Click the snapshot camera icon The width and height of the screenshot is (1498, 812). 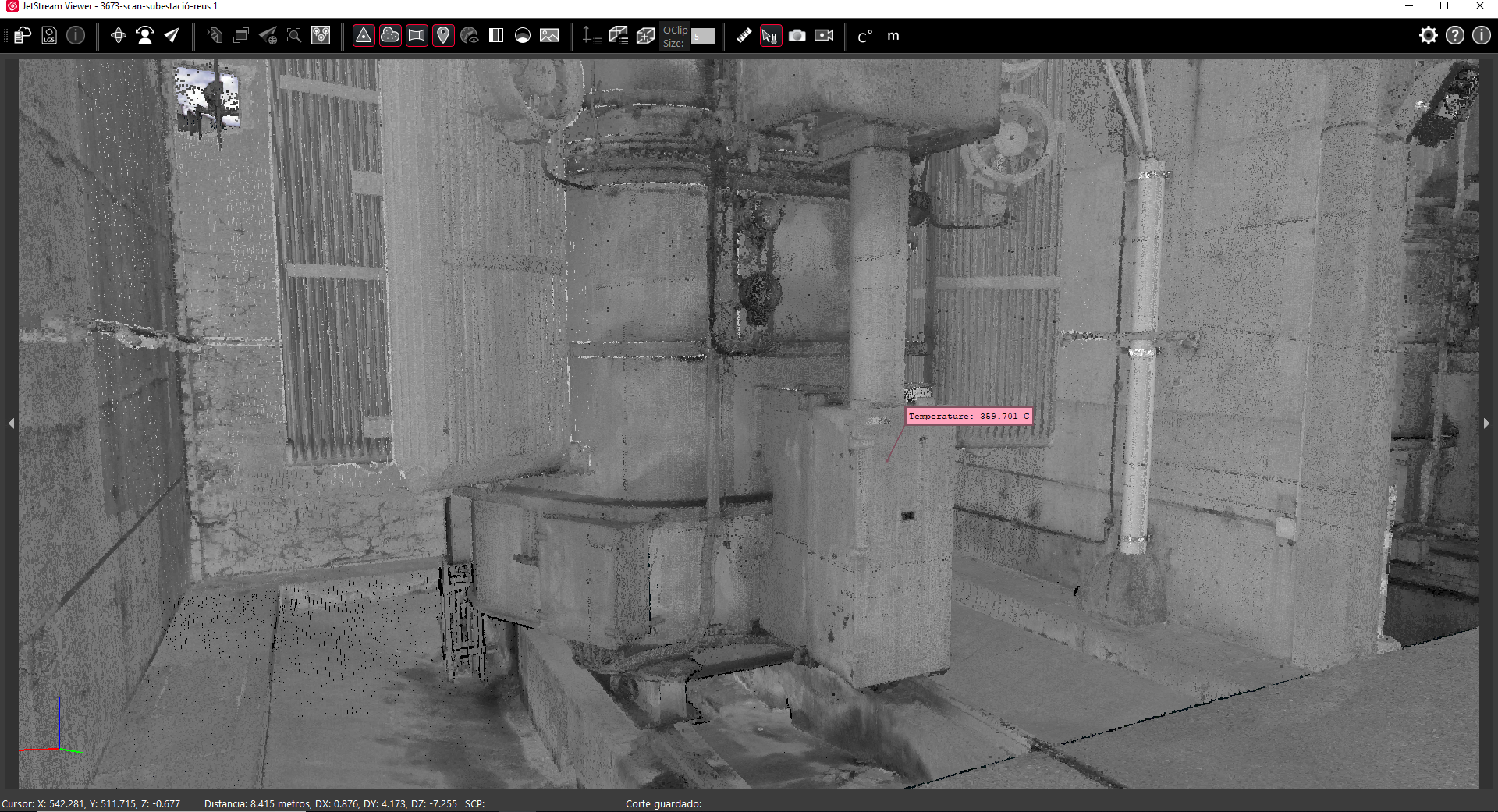coord(797,35)
